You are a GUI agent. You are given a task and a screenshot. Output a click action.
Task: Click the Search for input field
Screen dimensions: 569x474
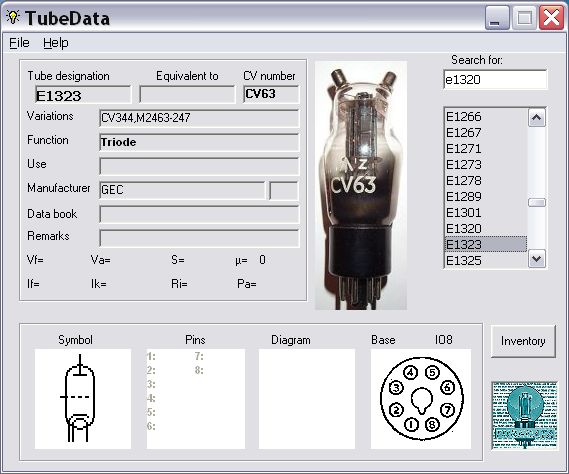click(x=495, y=79)
